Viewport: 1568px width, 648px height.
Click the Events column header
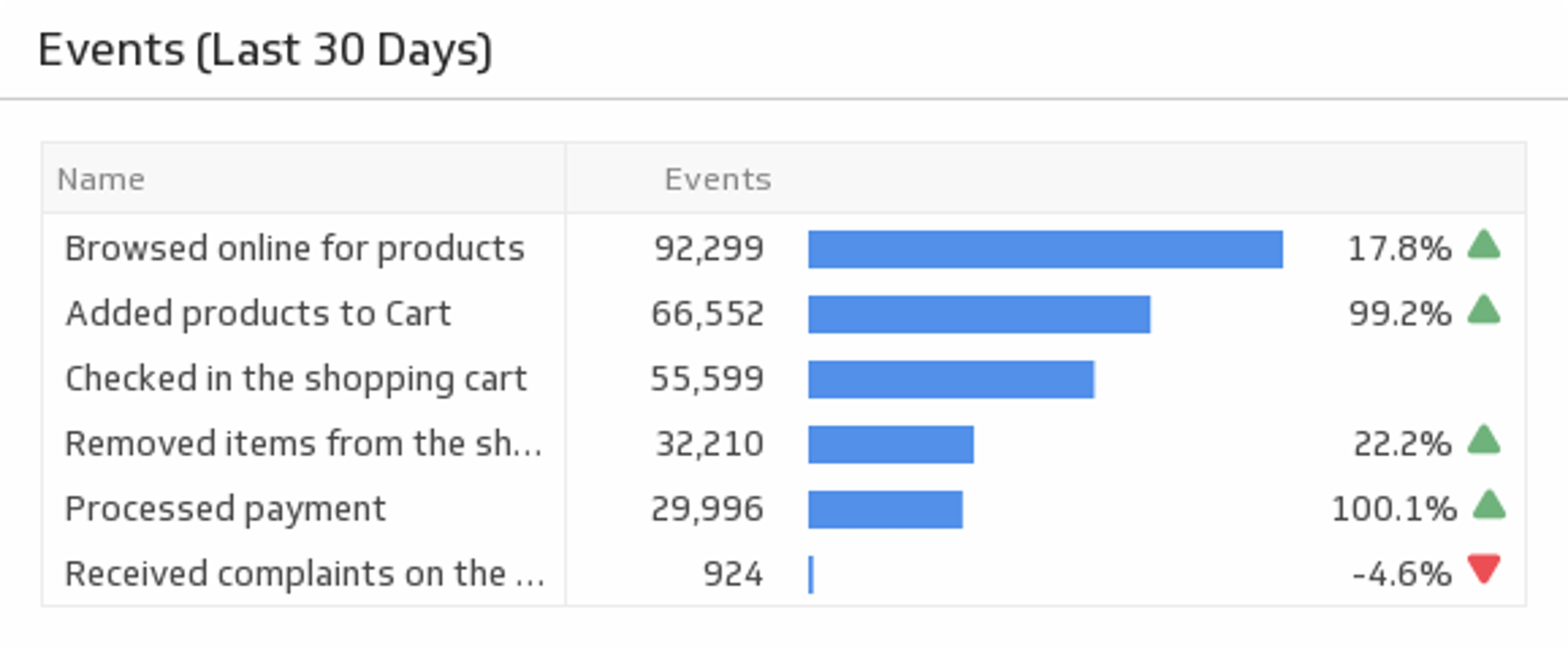717,179
